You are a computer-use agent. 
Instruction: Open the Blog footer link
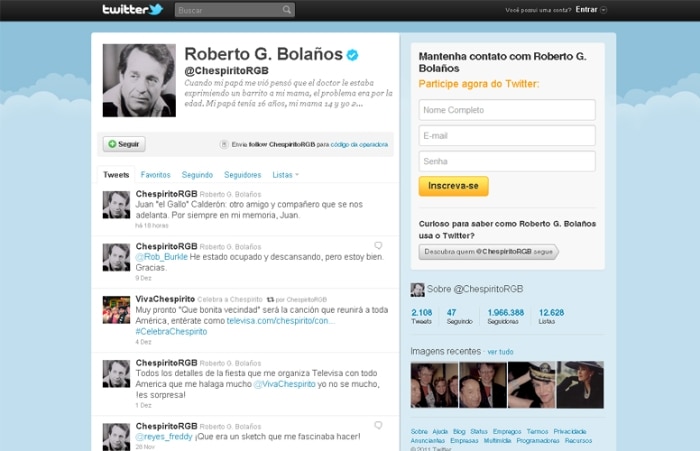pyautogui.click(x=459, y=431)
